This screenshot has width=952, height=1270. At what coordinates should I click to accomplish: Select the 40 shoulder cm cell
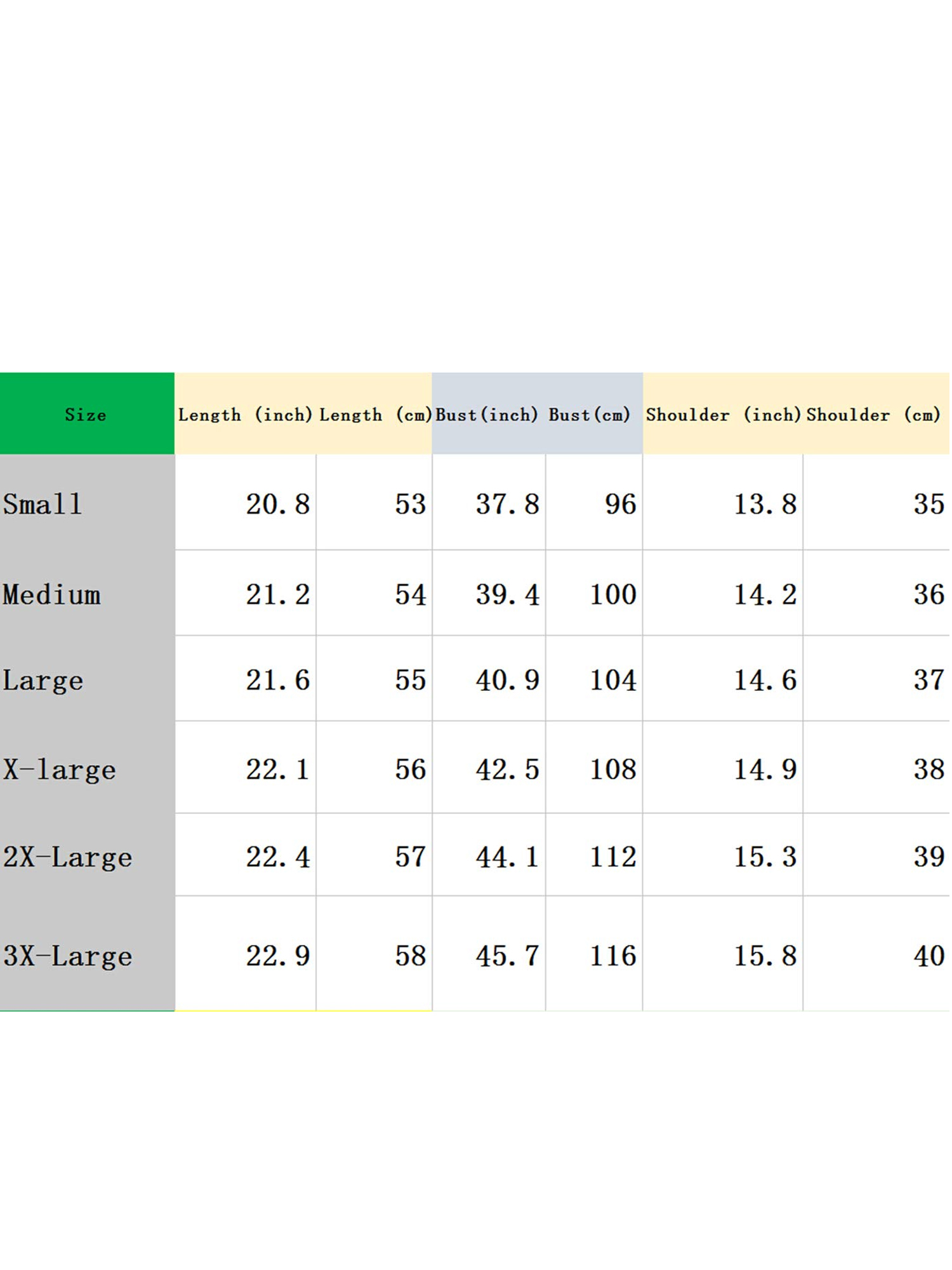pyautogui.click(x=929, y=956)
